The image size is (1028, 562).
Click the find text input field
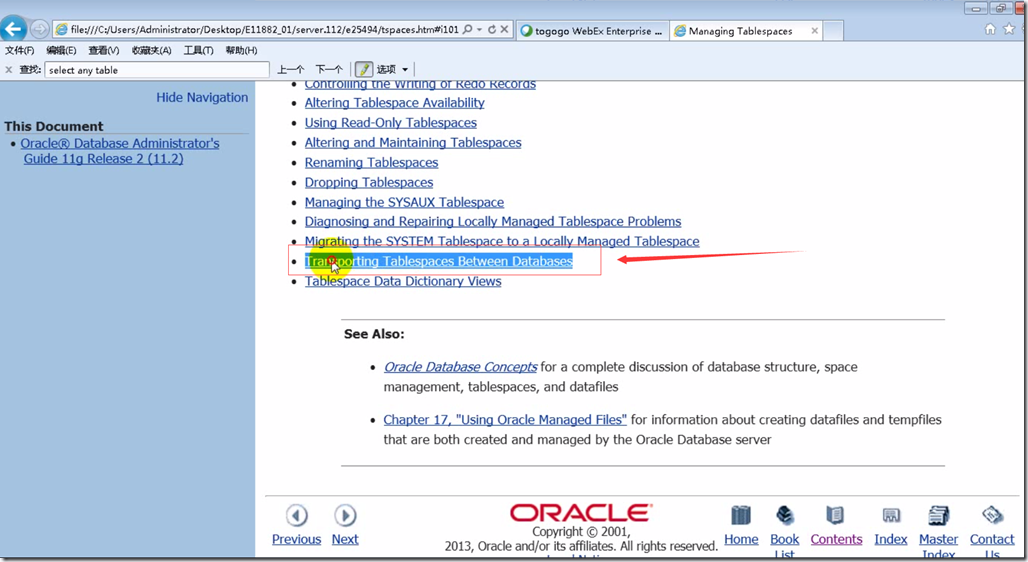tap(157, 70)
